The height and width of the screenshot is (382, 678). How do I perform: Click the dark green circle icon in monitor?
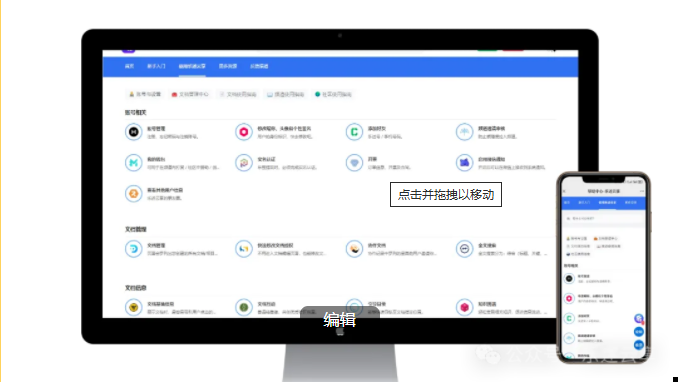[244, 307]
